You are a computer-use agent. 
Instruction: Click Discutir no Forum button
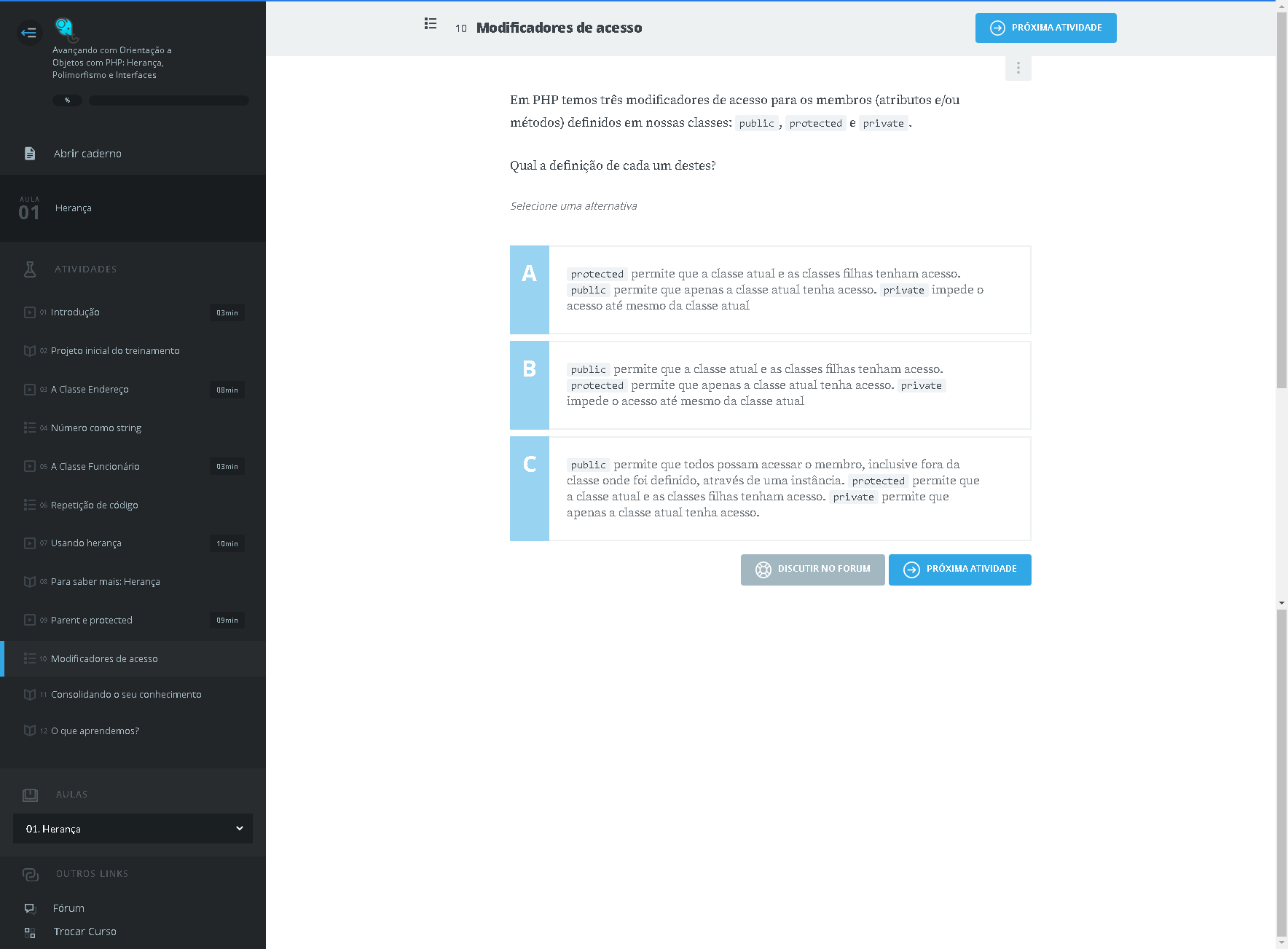(x=812, y=570)
